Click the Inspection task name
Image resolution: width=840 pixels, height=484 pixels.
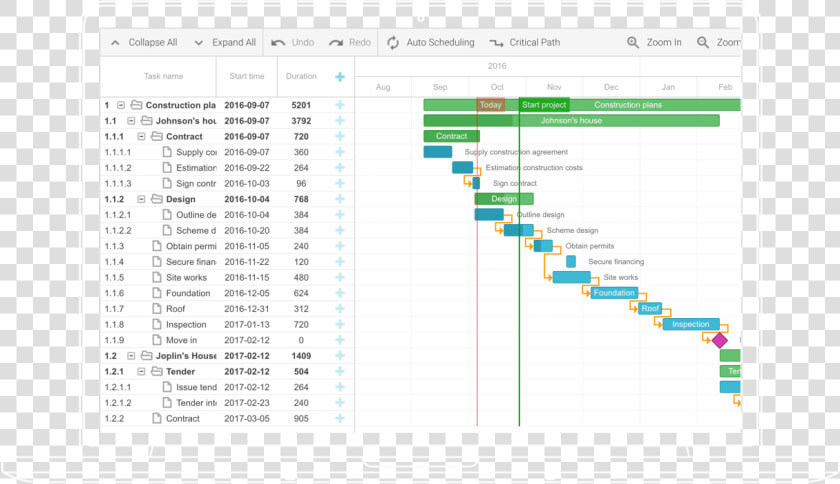tap(186, 324)
